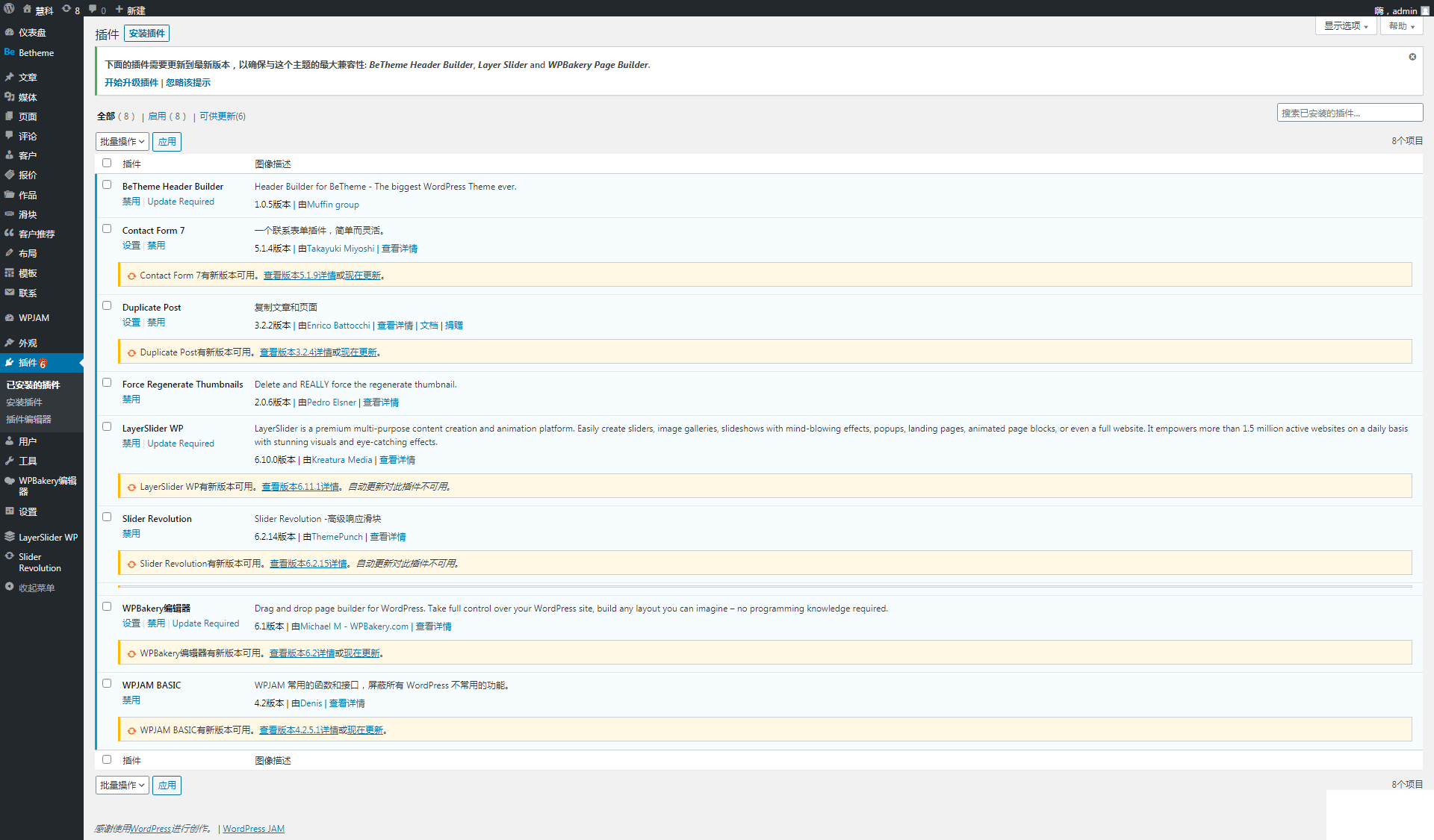Click the Contact envelope icon in sidebar

pyautogui.click(x=10, y=292)
